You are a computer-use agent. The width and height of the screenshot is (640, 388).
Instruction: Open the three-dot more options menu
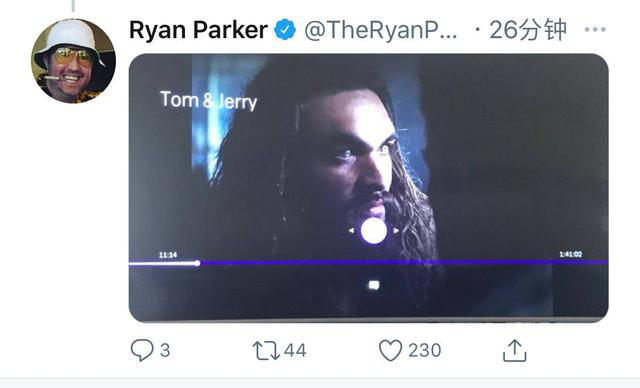tap(595, 29)
